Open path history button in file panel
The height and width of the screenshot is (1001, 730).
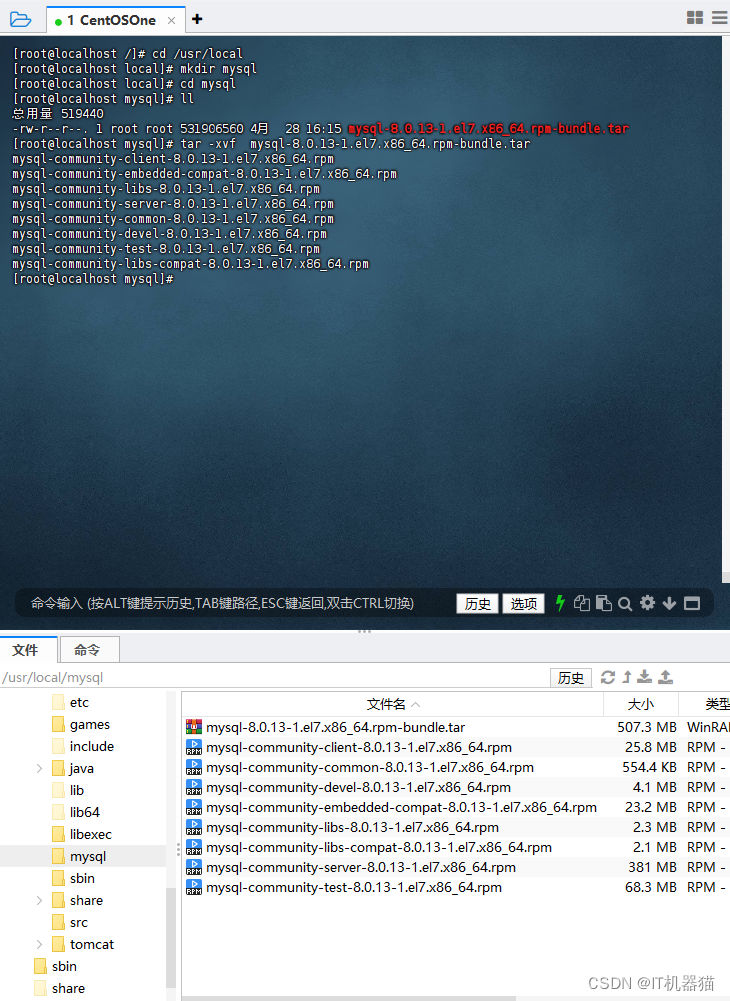570,677
